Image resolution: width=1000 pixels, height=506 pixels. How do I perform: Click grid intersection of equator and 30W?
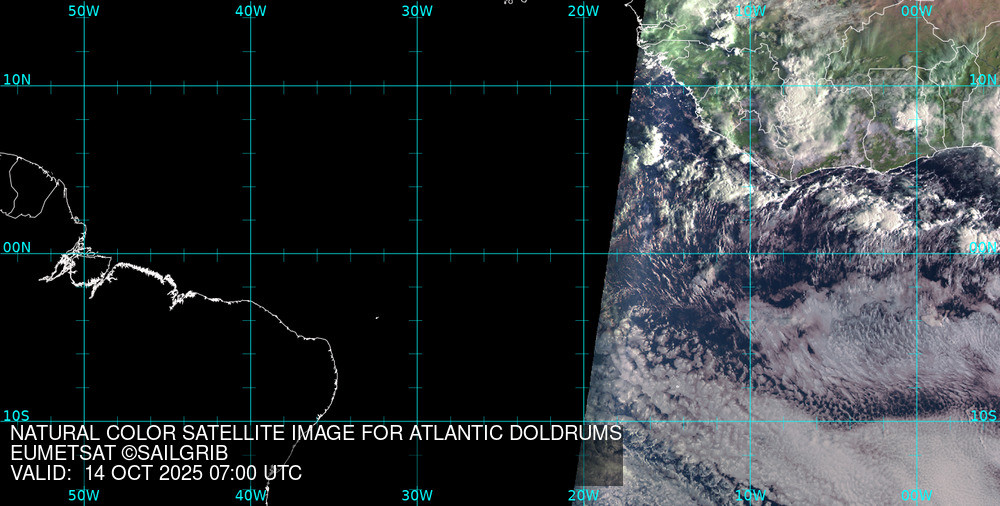pyautogui.click(x=417, y=253)
